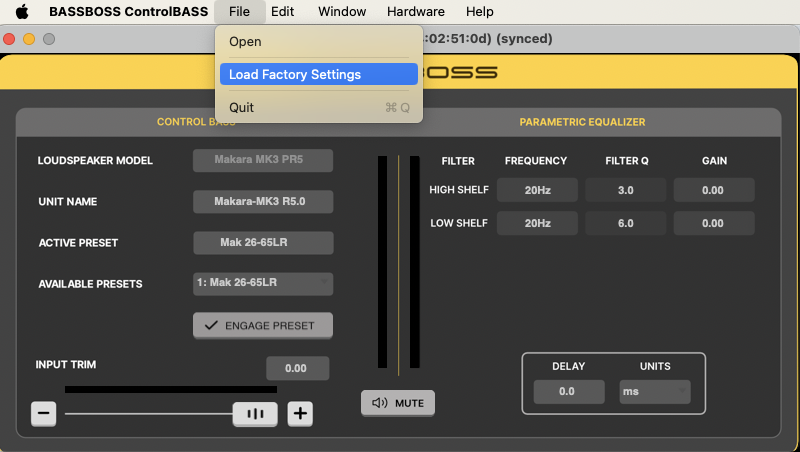Screen dimensions: 800x452
Task: Click the High Shelf frequency field
Action: coord(537,190)
